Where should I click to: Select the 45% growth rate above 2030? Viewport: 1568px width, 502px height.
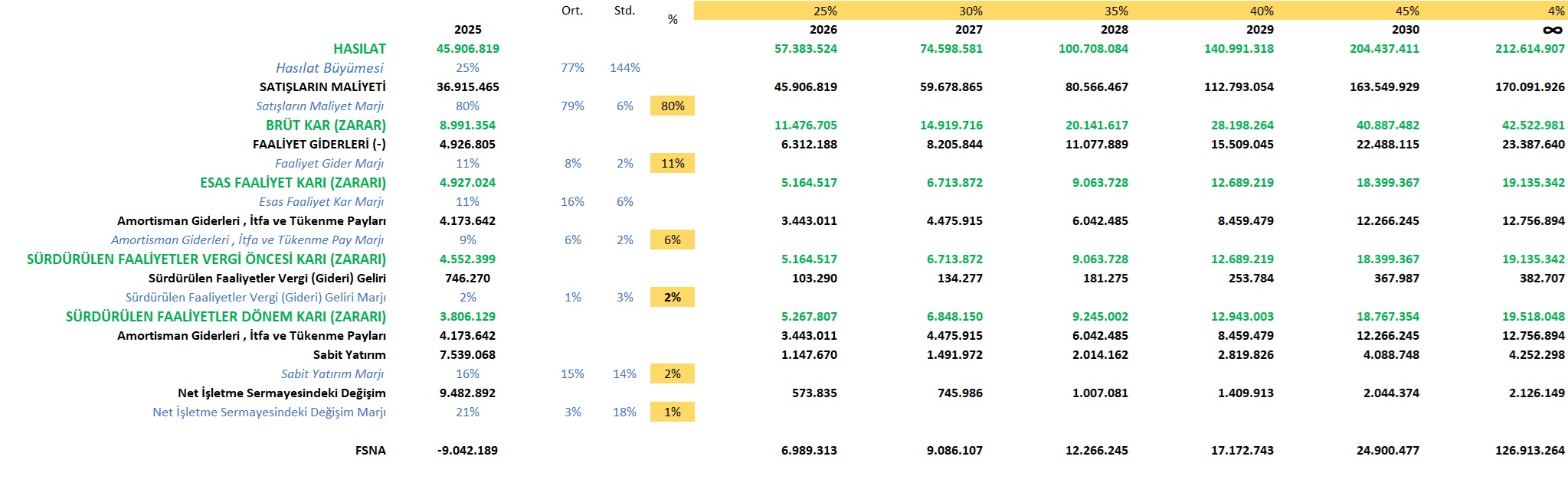point(1407,11)
